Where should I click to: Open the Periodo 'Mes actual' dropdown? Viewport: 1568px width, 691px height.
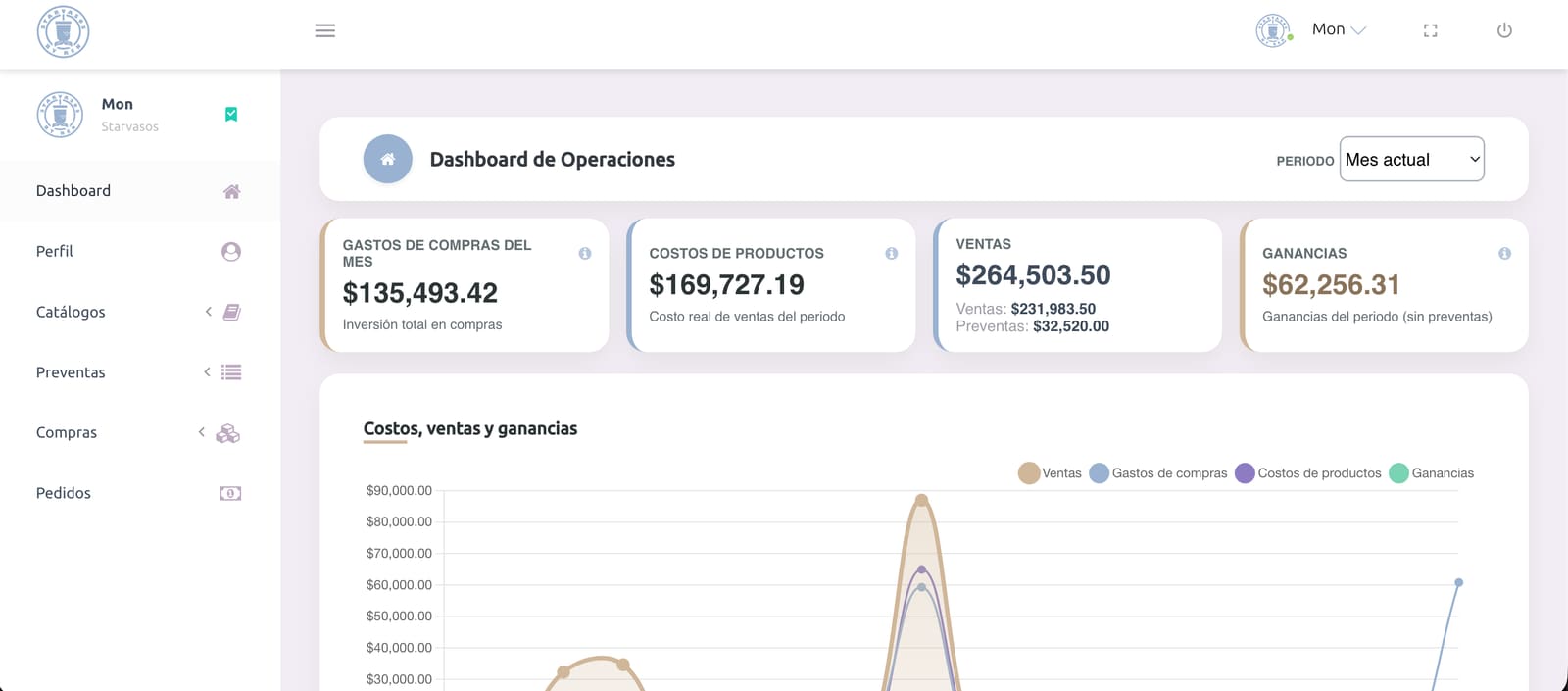click(1411, 159)
